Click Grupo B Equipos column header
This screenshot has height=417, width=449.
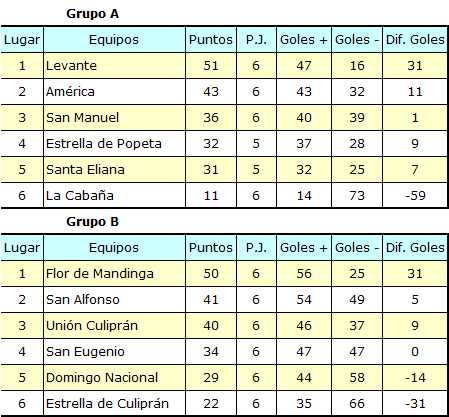(x=114, y=248)
